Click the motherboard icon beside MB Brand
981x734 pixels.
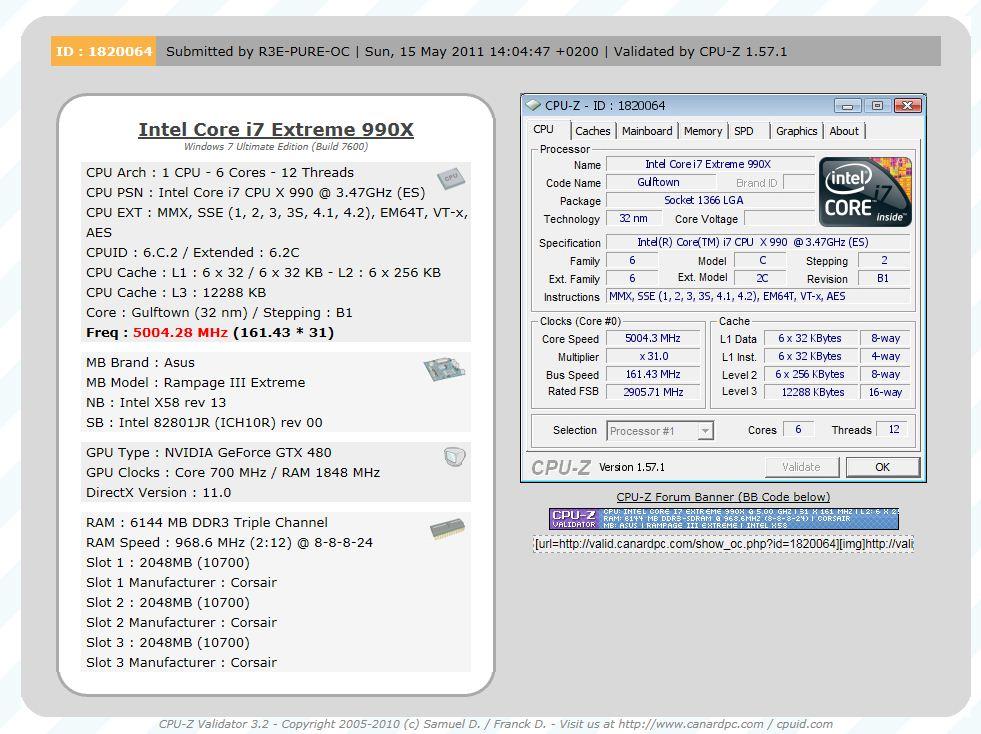click(x=444, y=369)
